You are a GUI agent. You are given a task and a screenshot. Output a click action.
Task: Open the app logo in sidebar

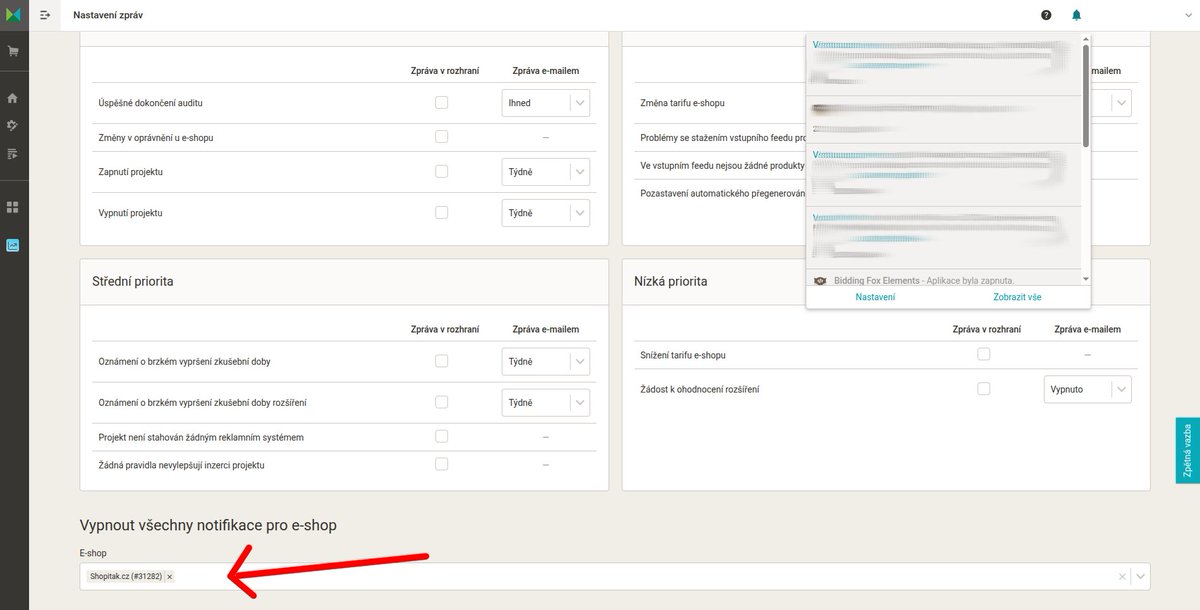pyautogui.click(x=12, y=15)
